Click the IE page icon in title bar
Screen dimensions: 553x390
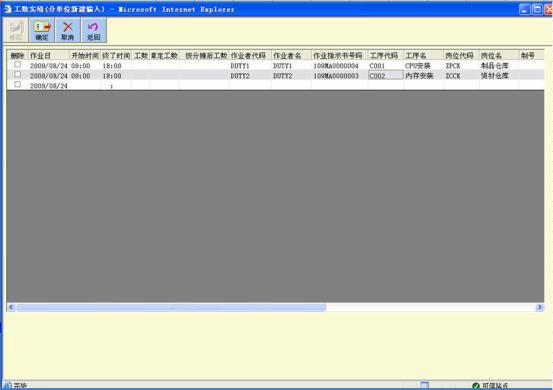(x=7, y=9)
